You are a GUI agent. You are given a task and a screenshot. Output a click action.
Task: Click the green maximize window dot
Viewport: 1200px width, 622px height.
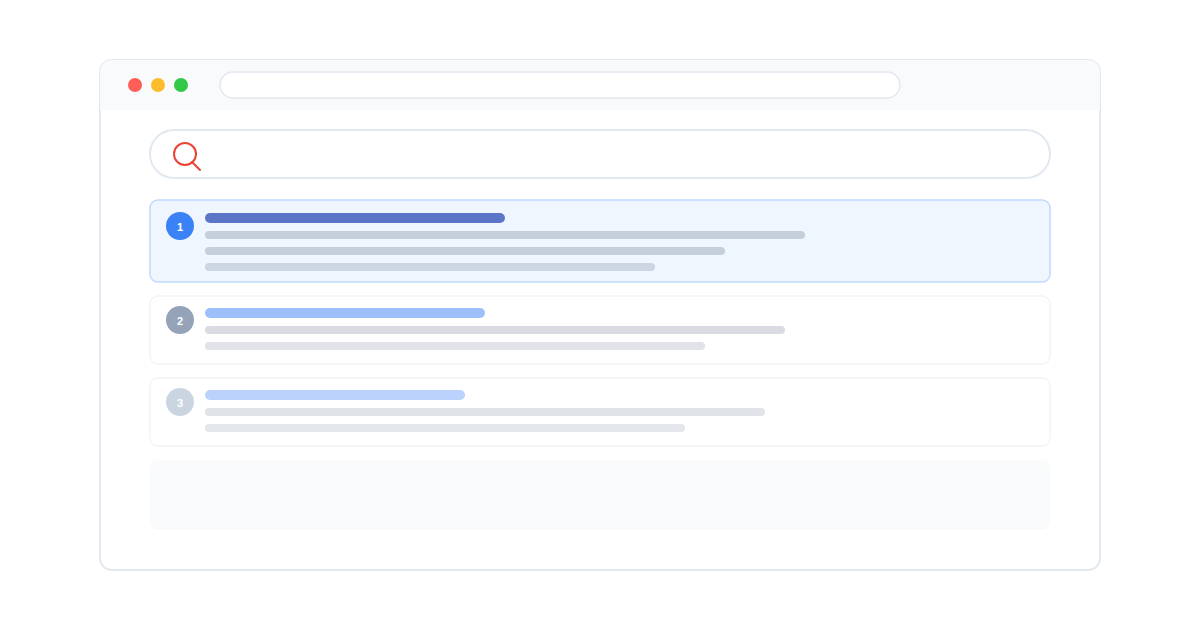pos(181,85)
